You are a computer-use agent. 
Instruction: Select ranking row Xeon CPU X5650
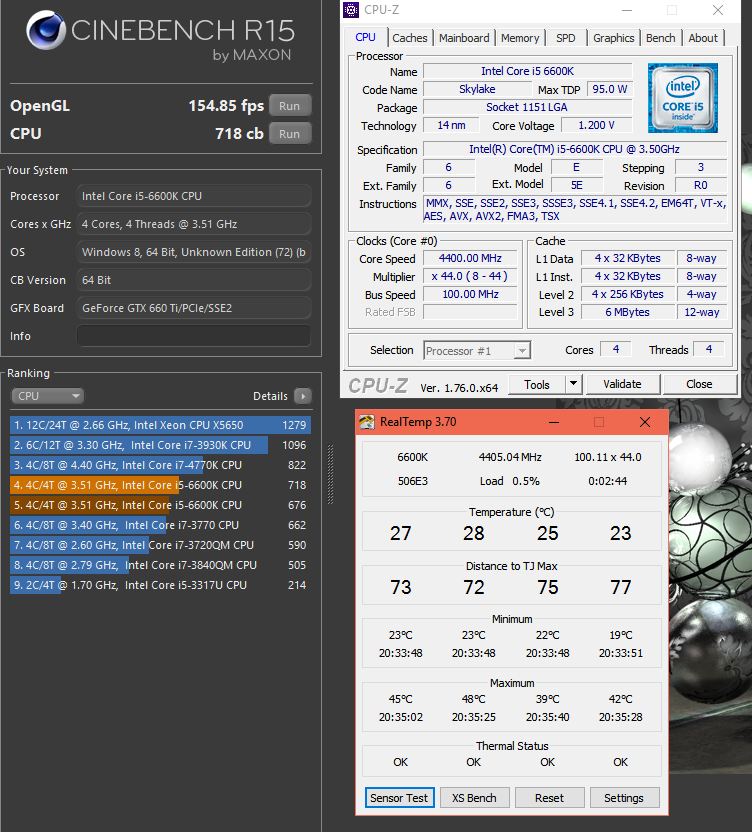[x=160, y=425]
